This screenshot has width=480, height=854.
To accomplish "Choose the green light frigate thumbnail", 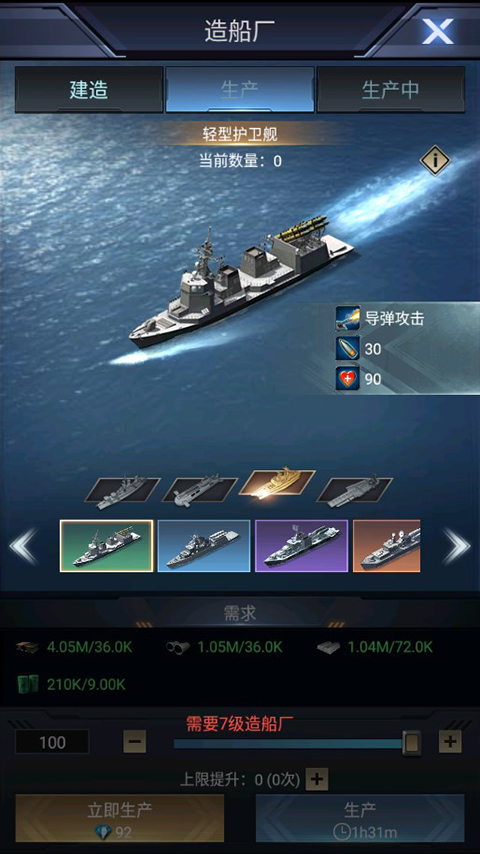I will click(107, 546).
